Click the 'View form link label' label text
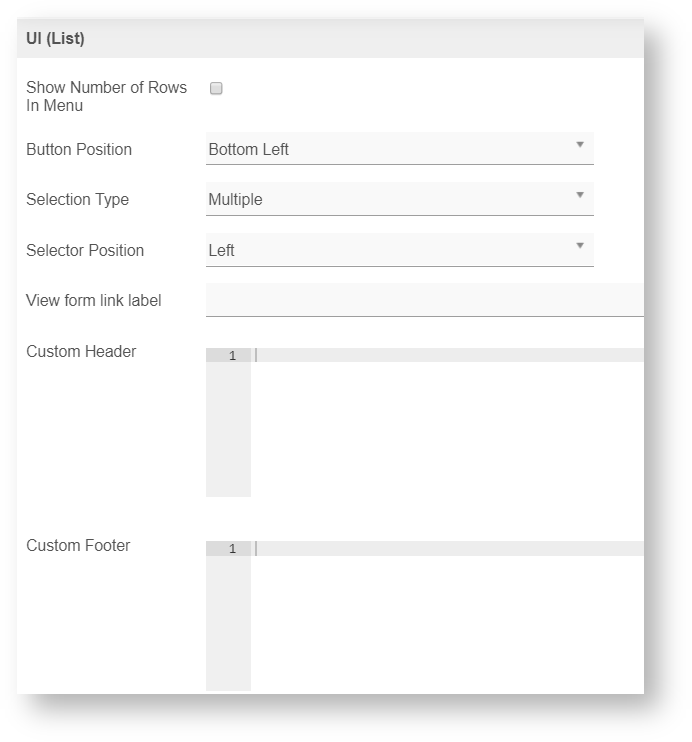The width and height of the screenshot is (692, 742). pos(94,301)
